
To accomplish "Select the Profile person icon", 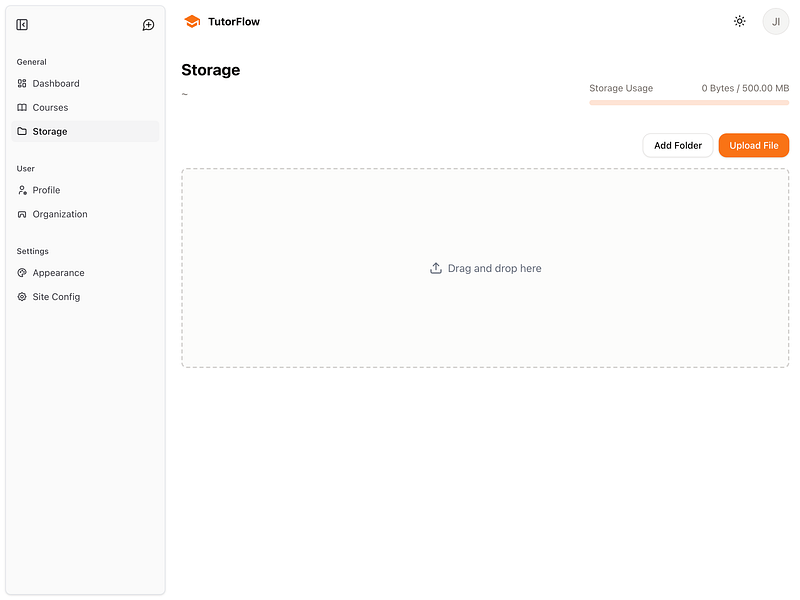I will point(22,190).
